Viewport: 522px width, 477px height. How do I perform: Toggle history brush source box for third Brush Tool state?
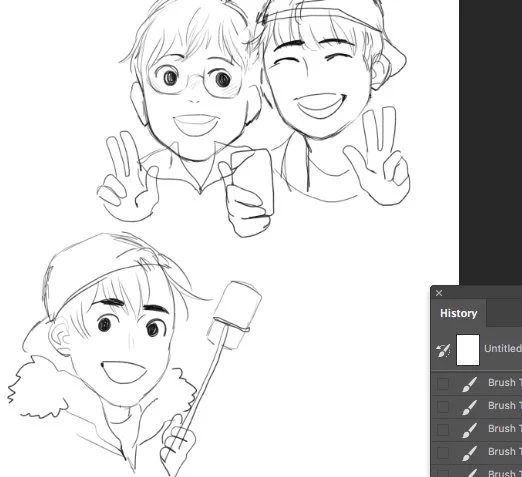point(443,430)
